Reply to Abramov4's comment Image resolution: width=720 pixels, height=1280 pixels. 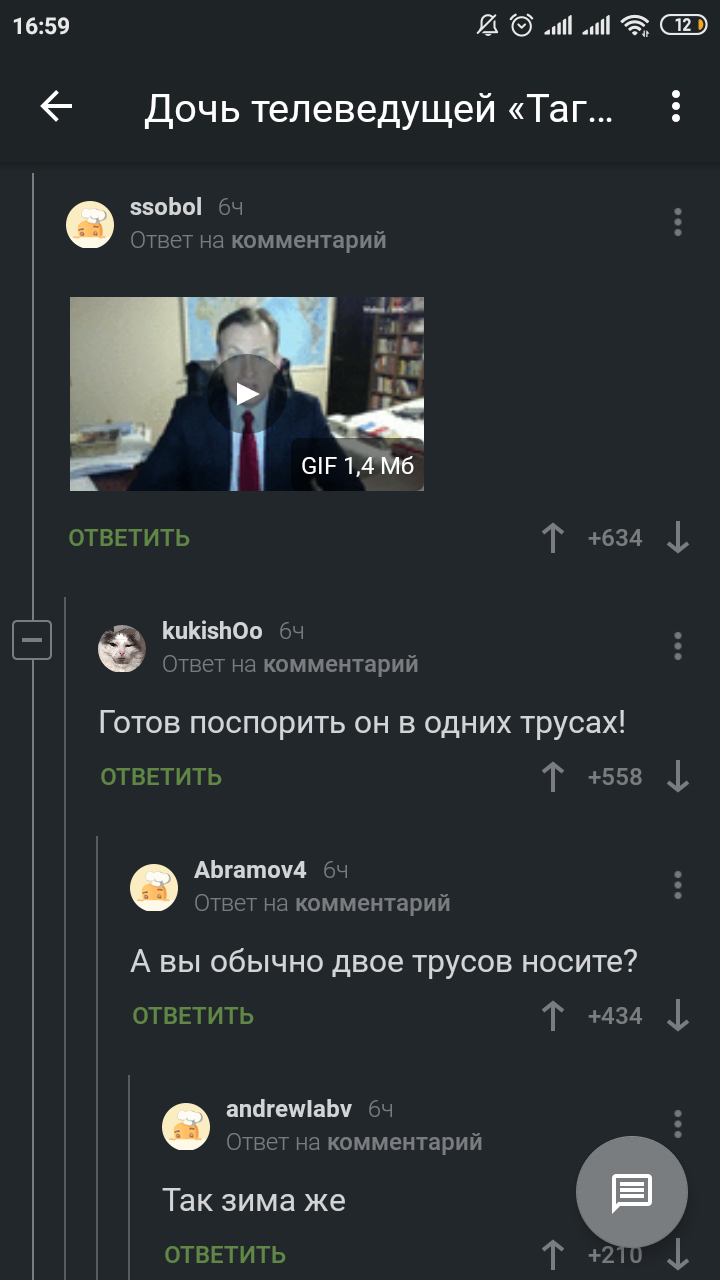pyautogui.click(x=193, y=1016)
